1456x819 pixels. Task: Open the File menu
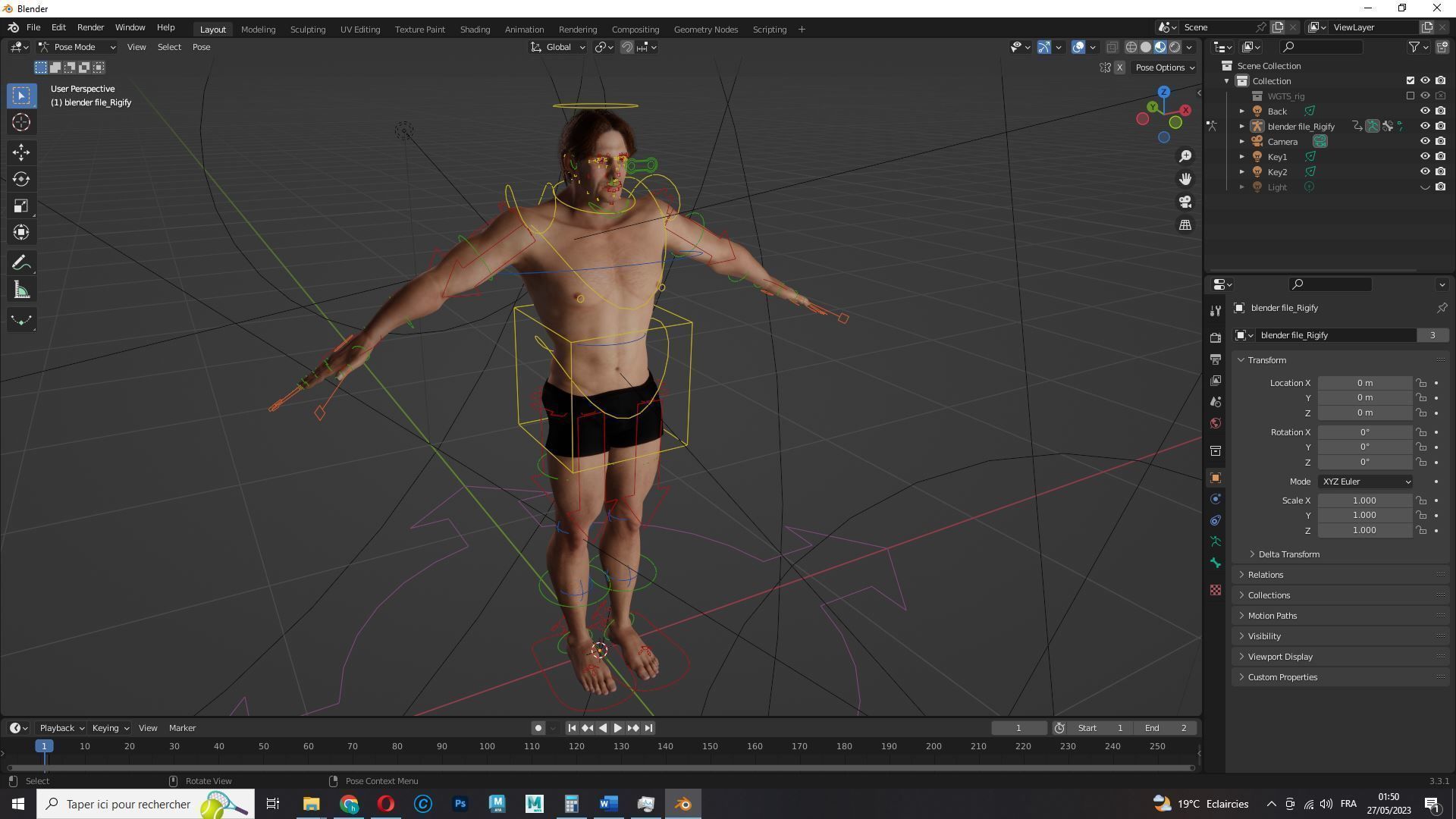pyautogui.click(x=33, y=27)
